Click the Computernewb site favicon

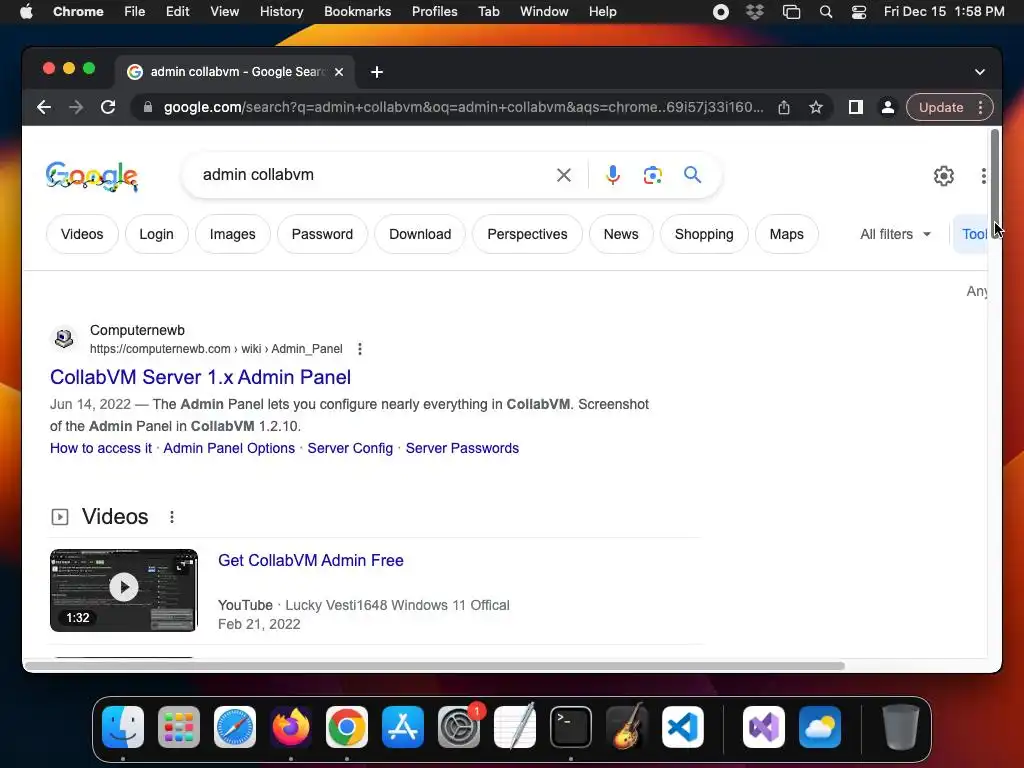(63, 338)
